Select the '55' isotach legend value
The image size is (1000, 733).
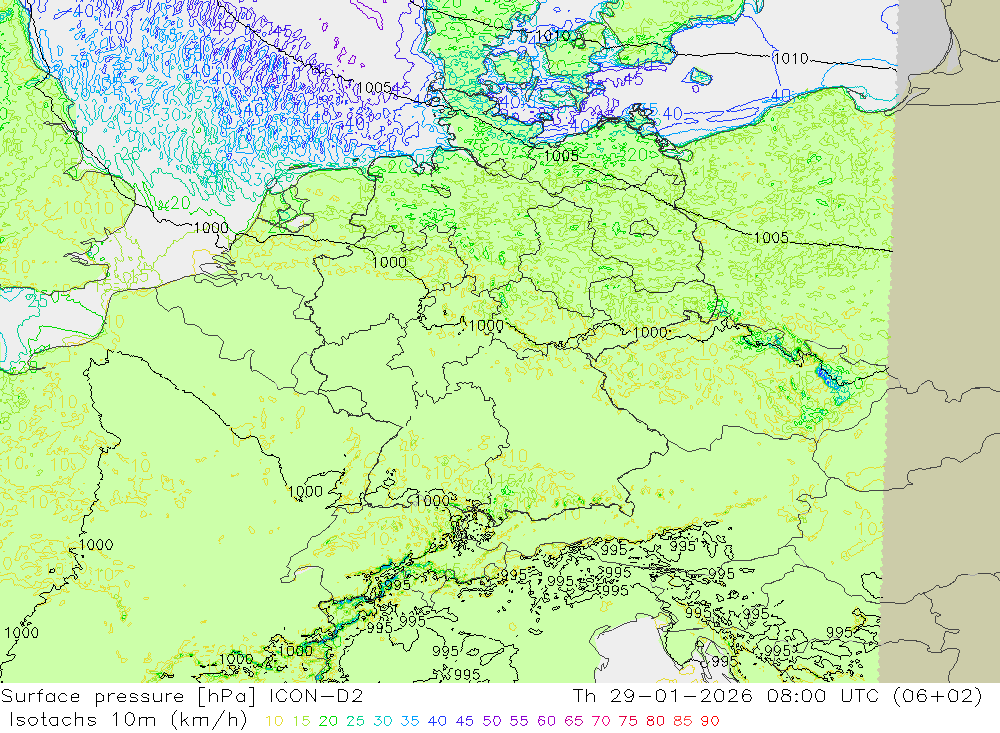click(x=518, y=721)
